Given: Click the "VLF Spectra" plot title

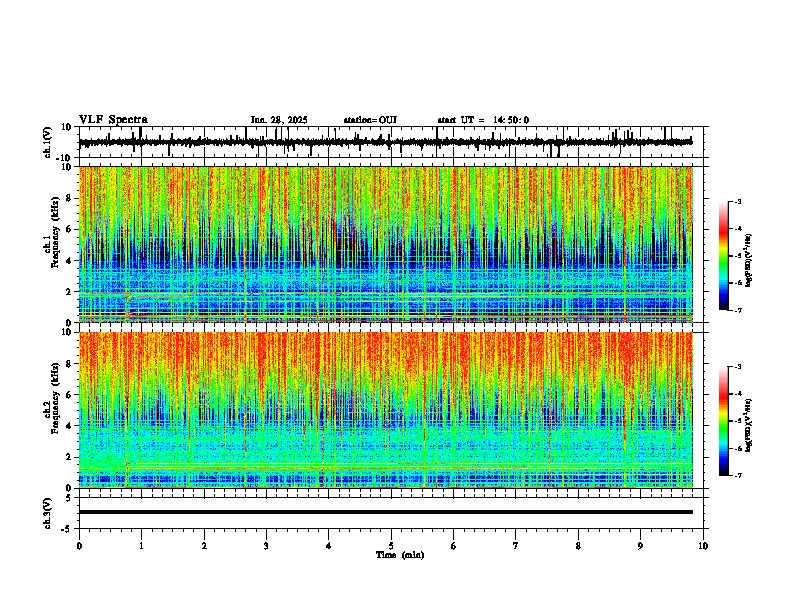Looking at the screenshot, I should coord(113,120).
